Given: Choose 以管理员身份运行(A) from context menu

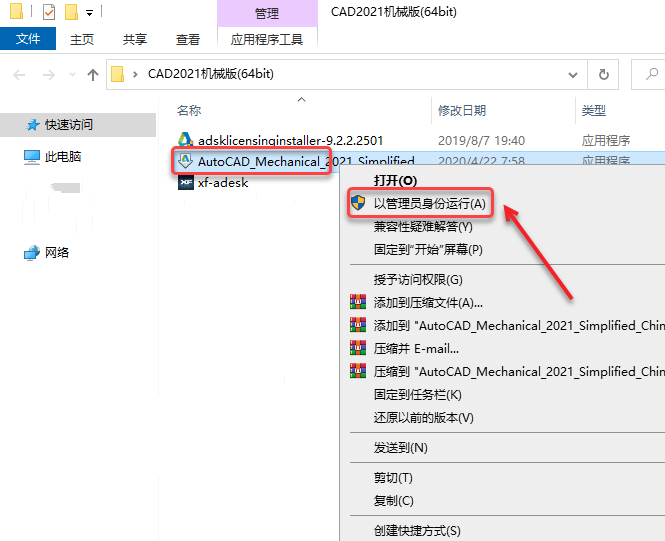Looking at the screenshot, I should (429, 204).
